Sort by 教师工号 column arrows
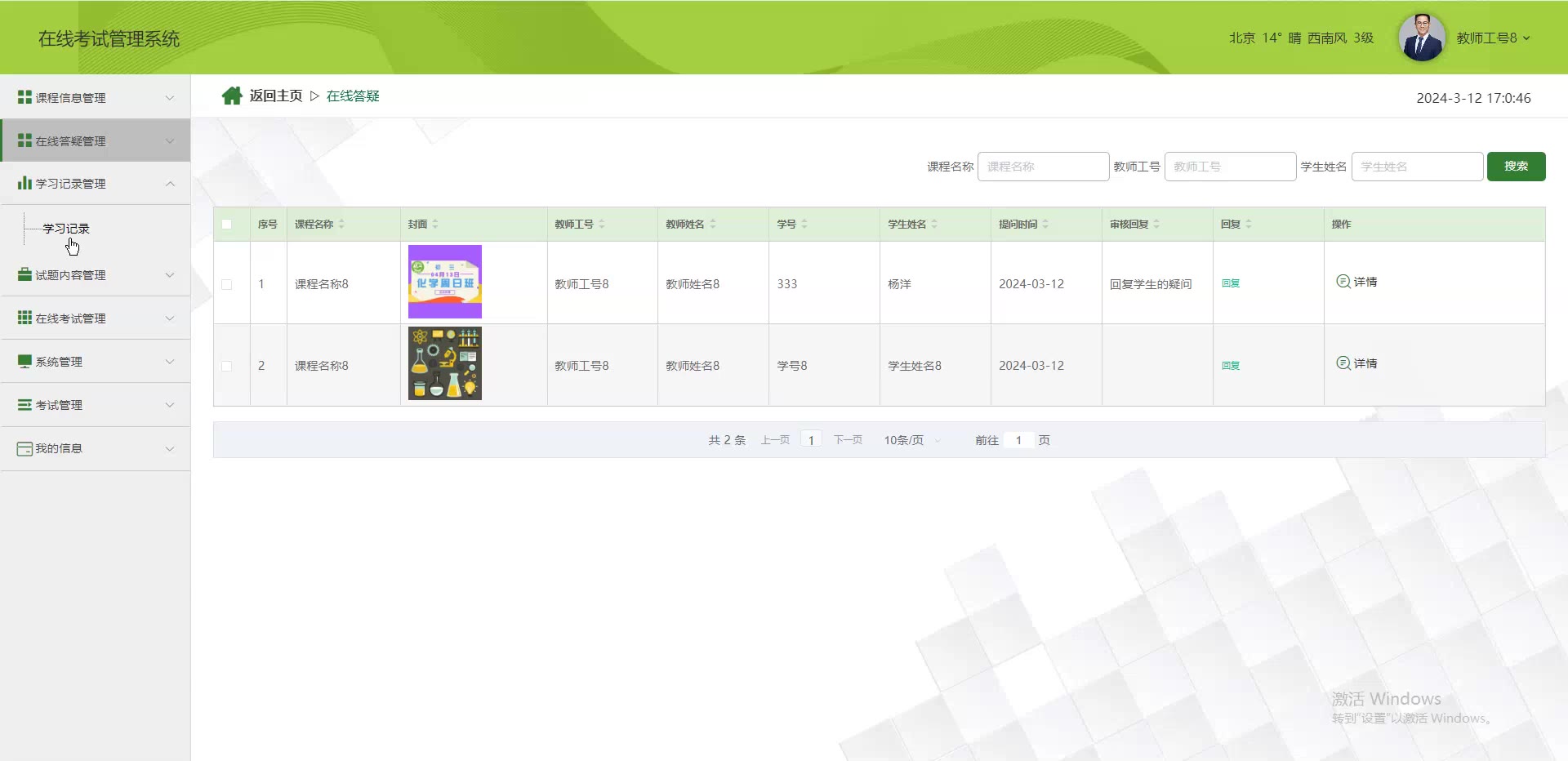Screen dimensions: 1568x761 point(602,224)
